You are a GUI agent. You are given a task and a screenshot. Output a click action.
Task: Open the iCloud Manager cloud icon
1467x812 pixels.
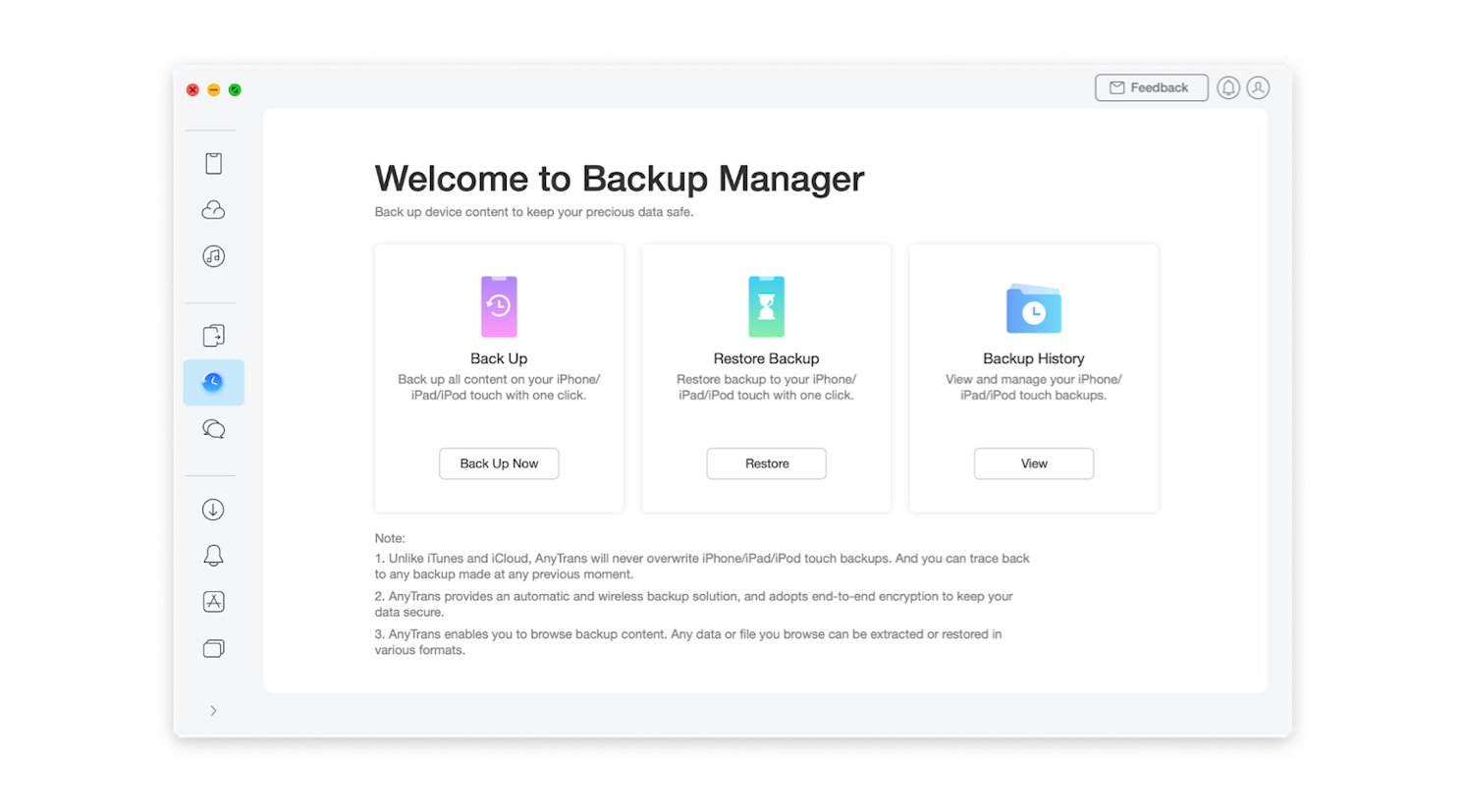tap(213, 209)
